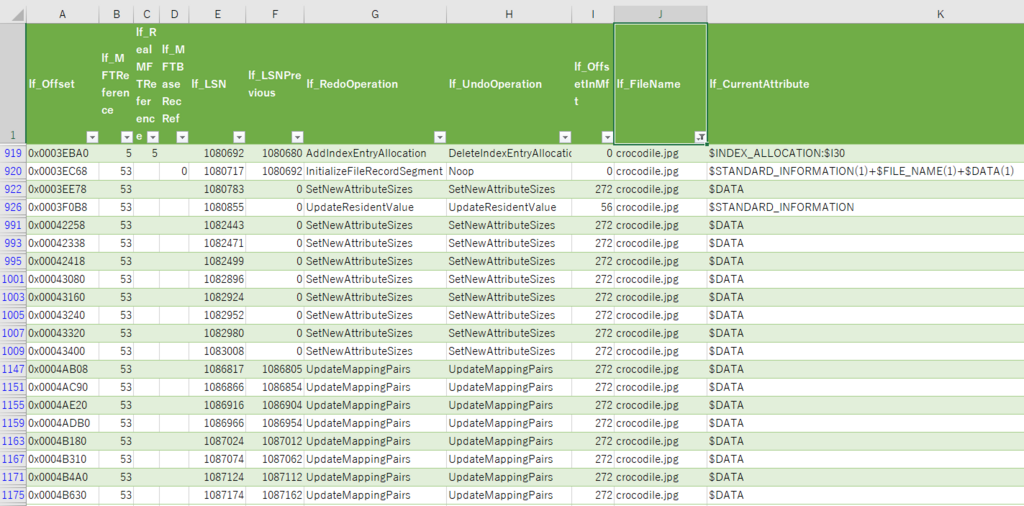1024x506 pixels.
Task: Select row header 1009
Action: [x=13, y=351]
